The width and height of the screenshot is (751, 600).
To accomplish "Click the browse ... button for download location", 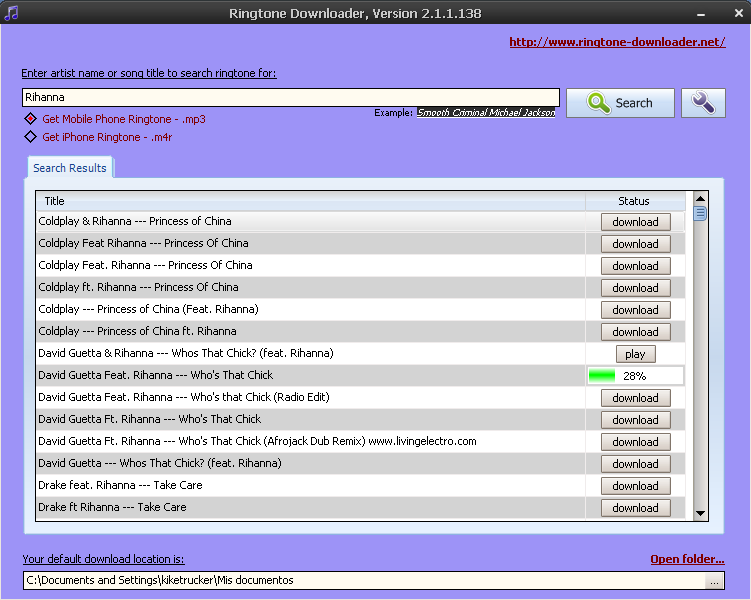I will (714, 581).
